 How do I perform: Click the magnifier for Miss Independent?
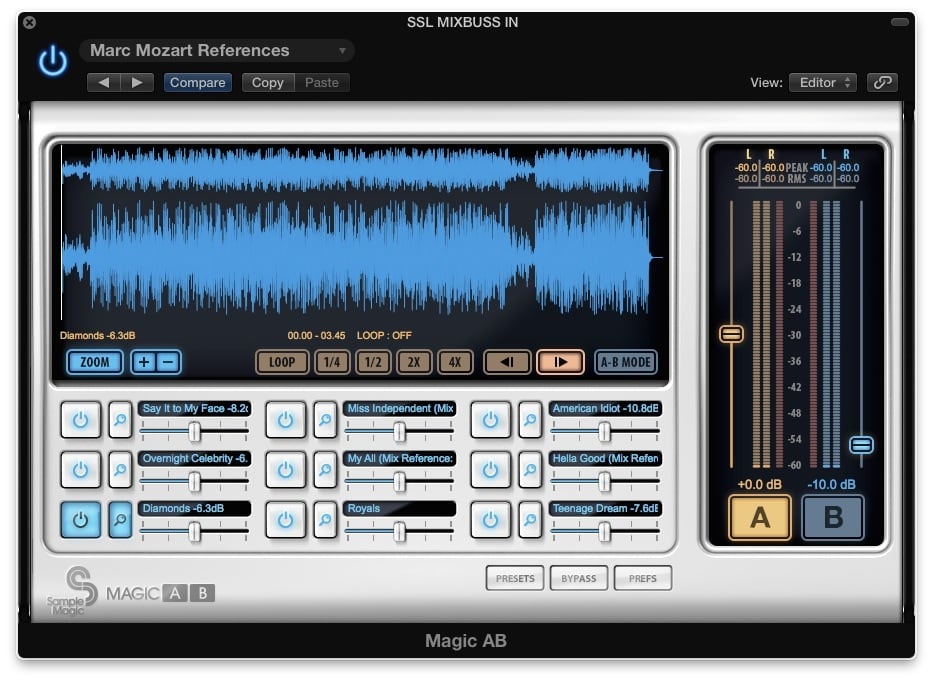coord(325,420)
